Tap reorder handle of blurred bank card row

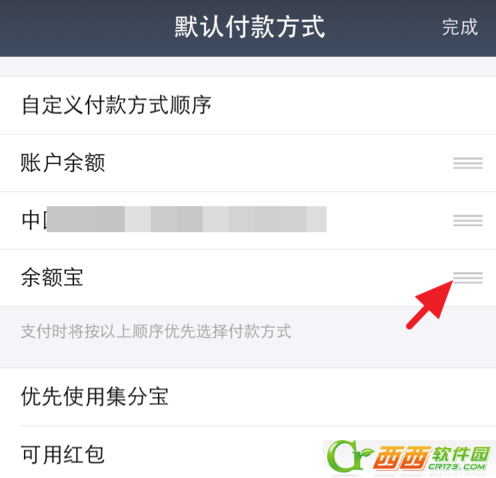pos(468,220)
